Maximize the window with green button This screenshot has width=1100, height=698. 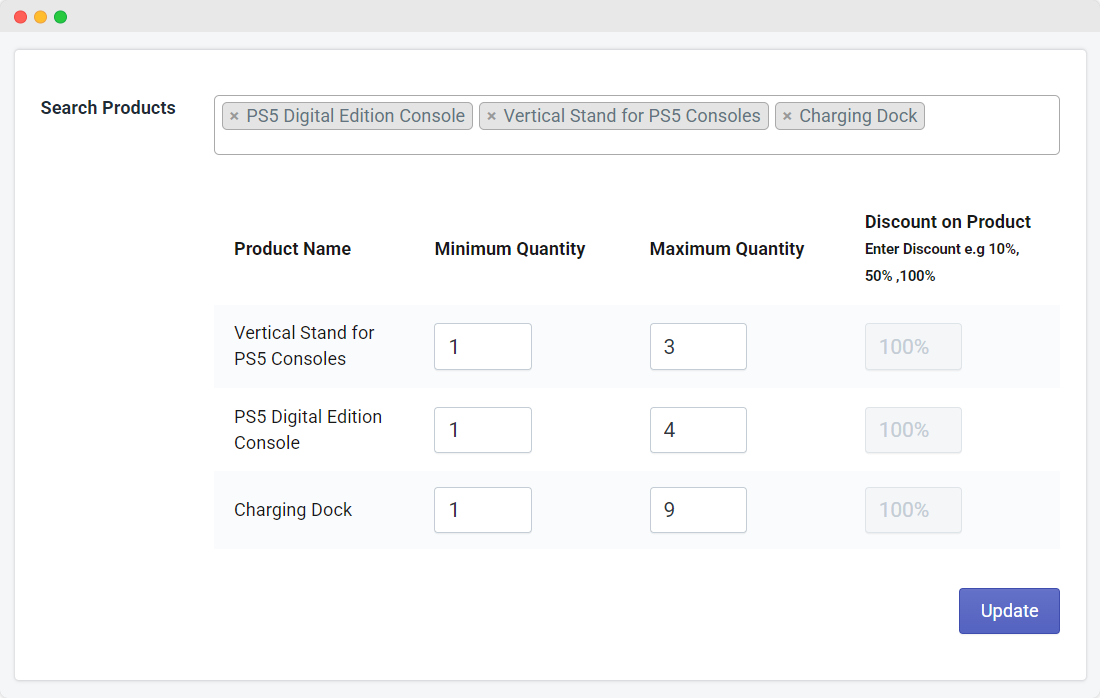tap(61, 17)
